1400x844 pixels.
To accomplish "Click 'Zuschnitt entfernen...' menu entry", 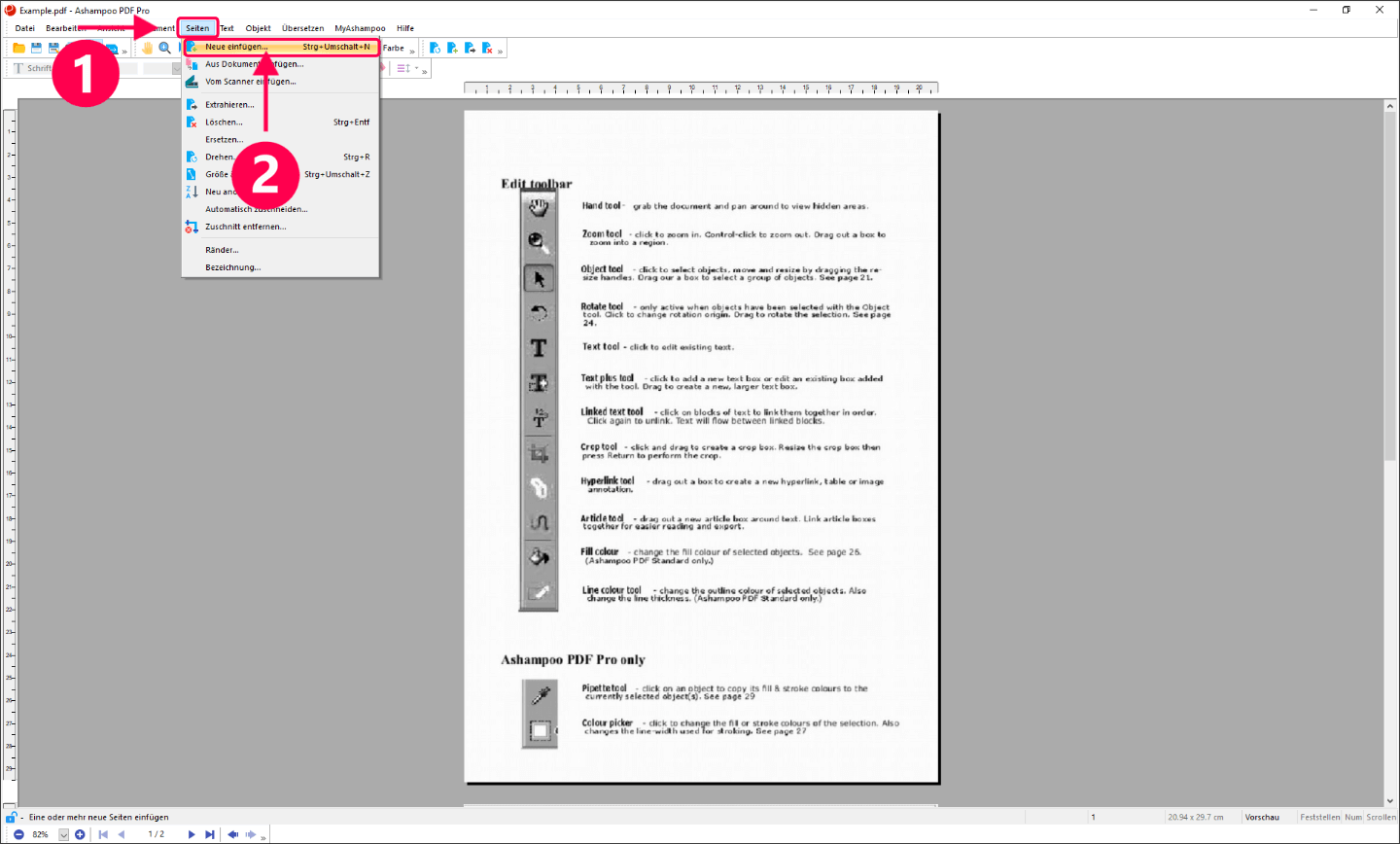I will coord(280,227).
